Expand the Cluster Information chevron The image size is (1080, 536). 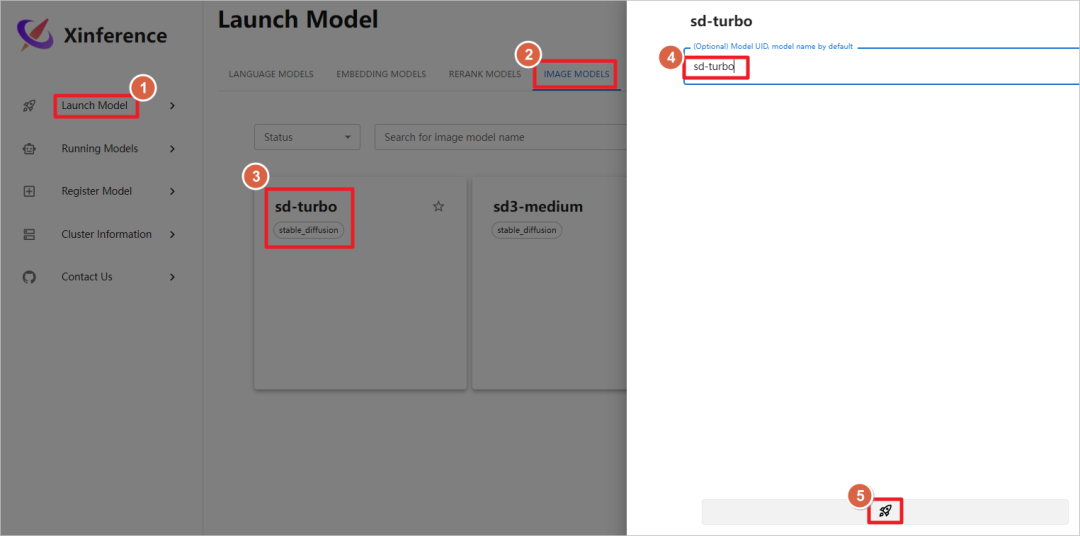[x=172, y=234]
